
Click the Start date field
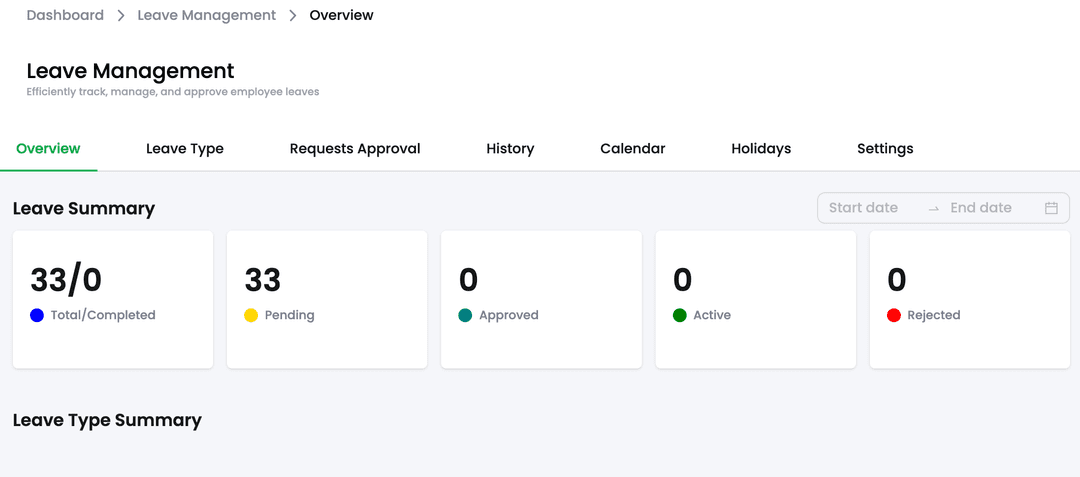click(x=864, y=208)
